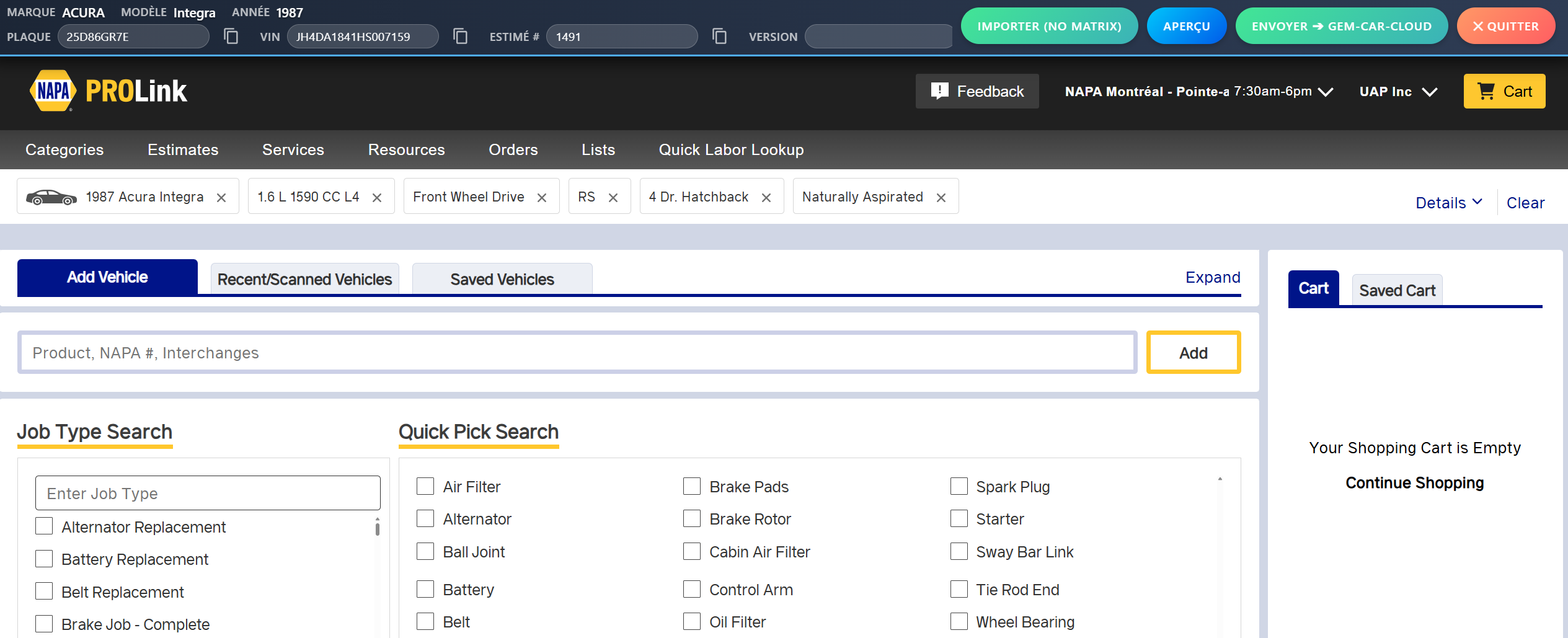
Task: Open the Orders menu
Action: [x=513, y=149]
